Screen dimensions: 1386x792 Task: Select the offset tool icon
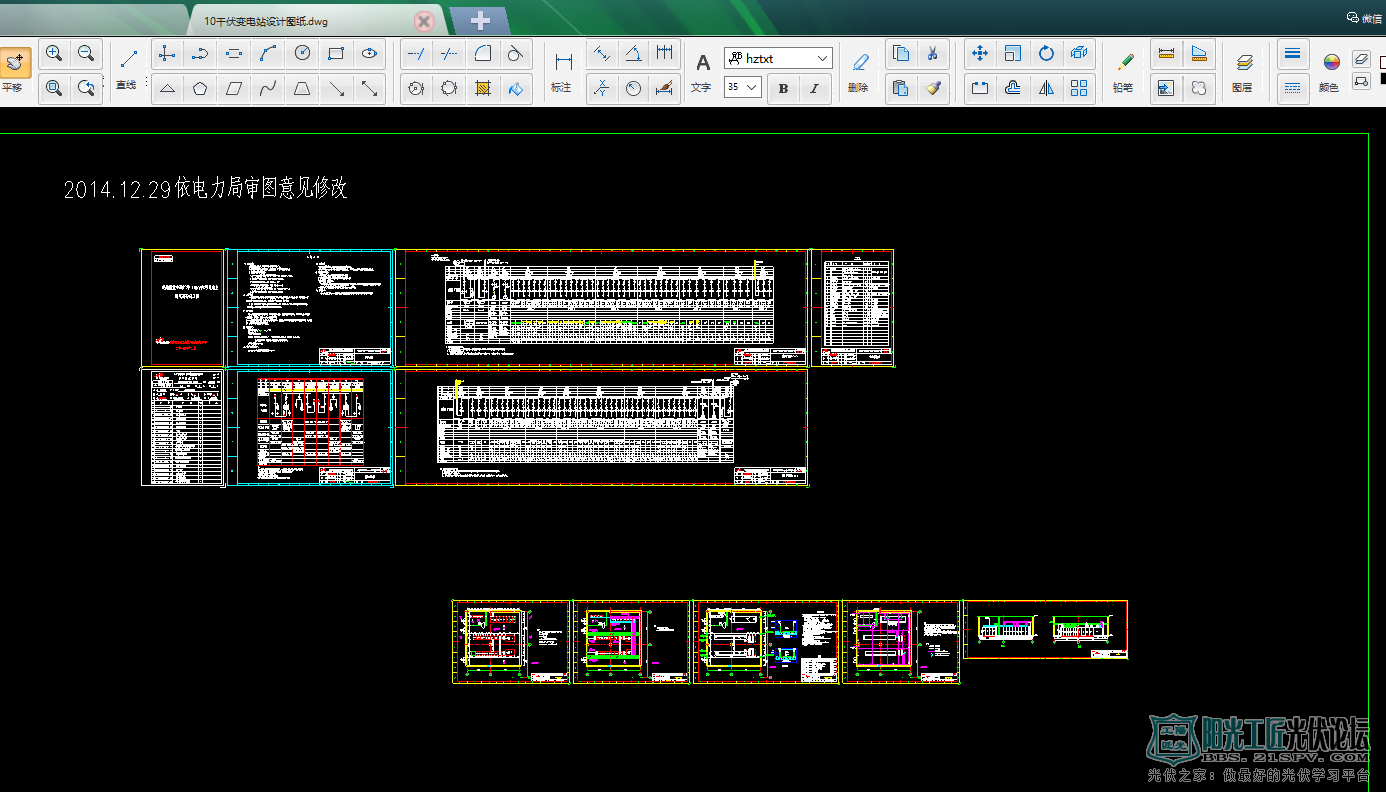pos(1013,88)
